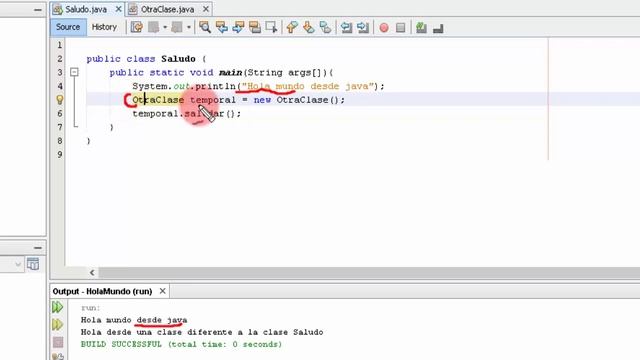Toggle Bookmark on the current line
Screen dimensions: 640x360
pos(325,27)
